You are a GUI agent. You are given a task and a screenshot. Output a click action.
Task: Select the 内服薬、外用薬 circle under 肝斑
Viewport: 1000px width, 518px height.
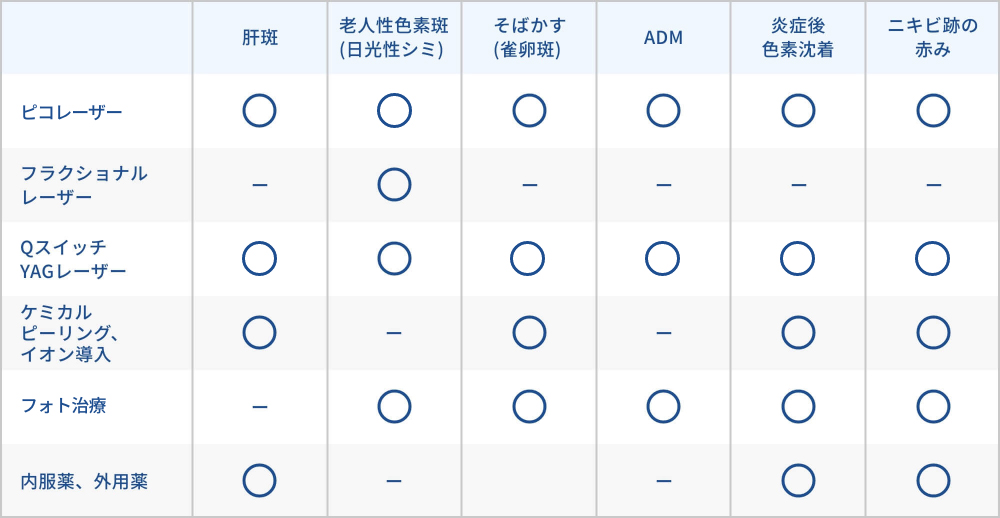point(259,480)
